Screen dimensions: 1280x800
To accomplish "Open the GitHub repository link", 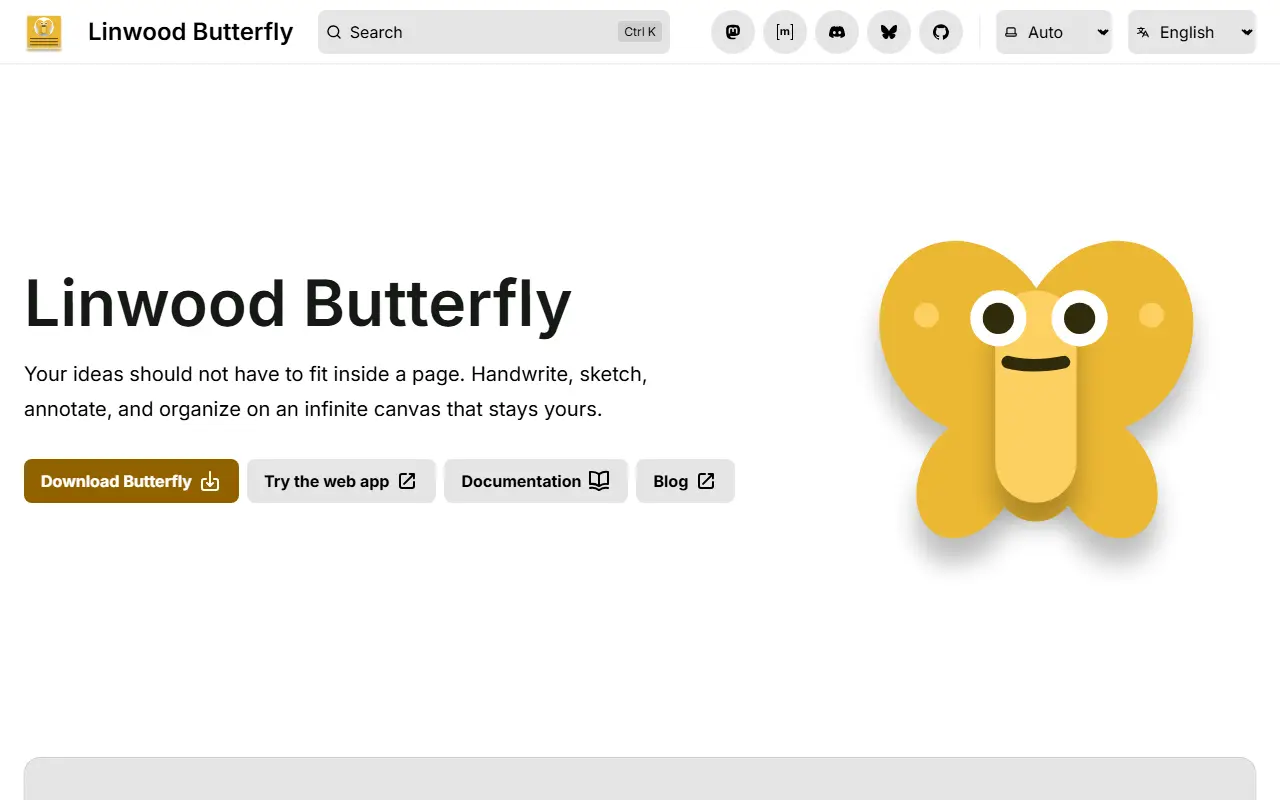I will [x=941, y=32].
